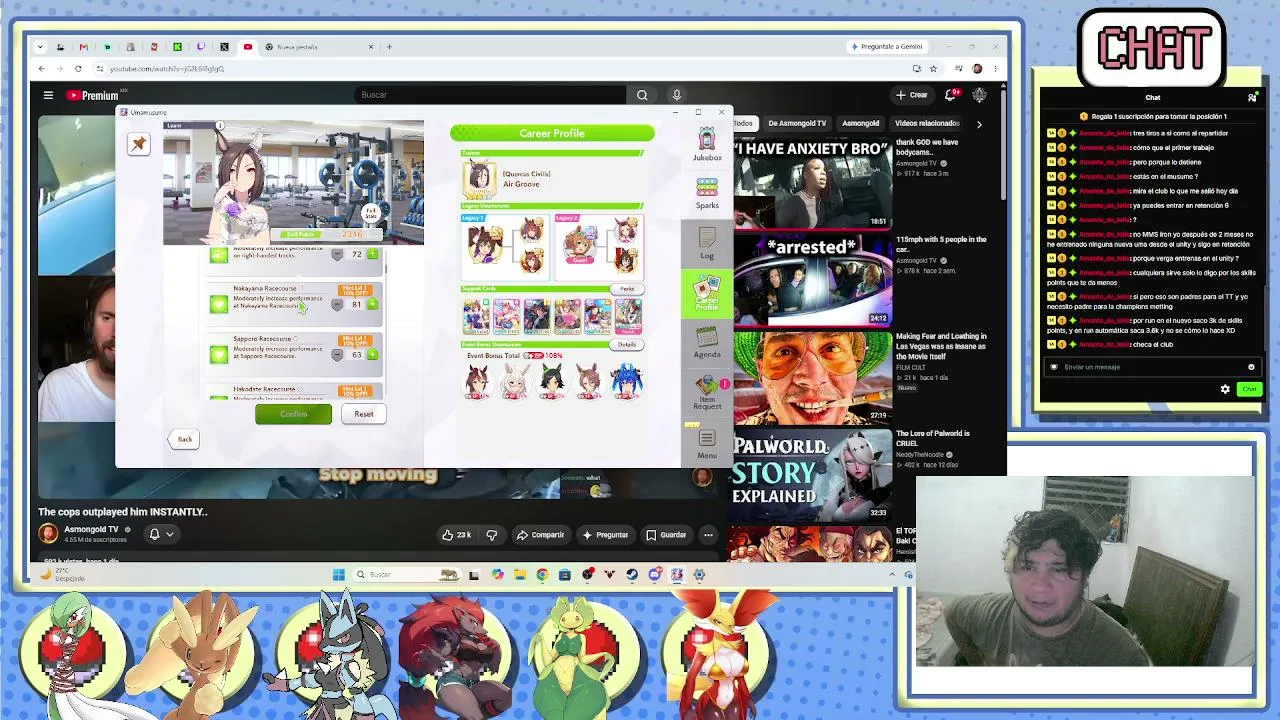Screen dimensions: 1280x720
Task: Open the YouTube hamburger guide menu
Action: click(x=48, y=95)
